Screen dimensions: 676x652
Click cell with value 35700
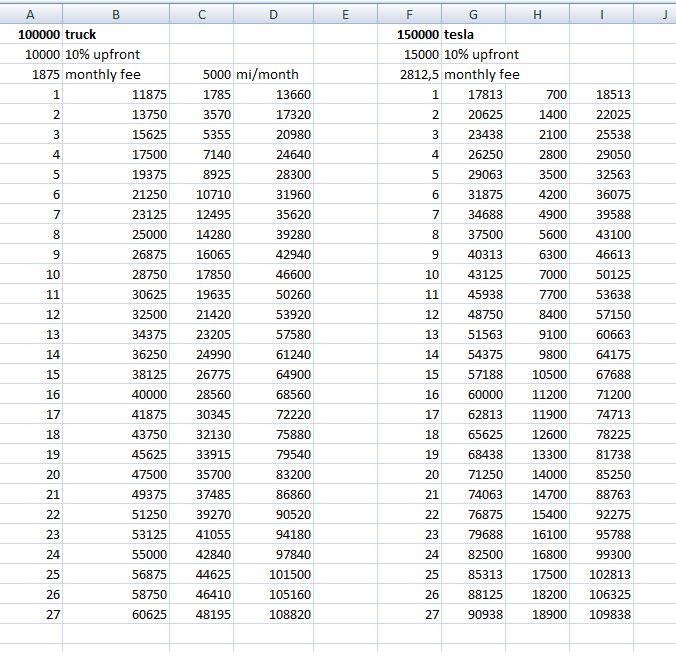tap(201, 474)
